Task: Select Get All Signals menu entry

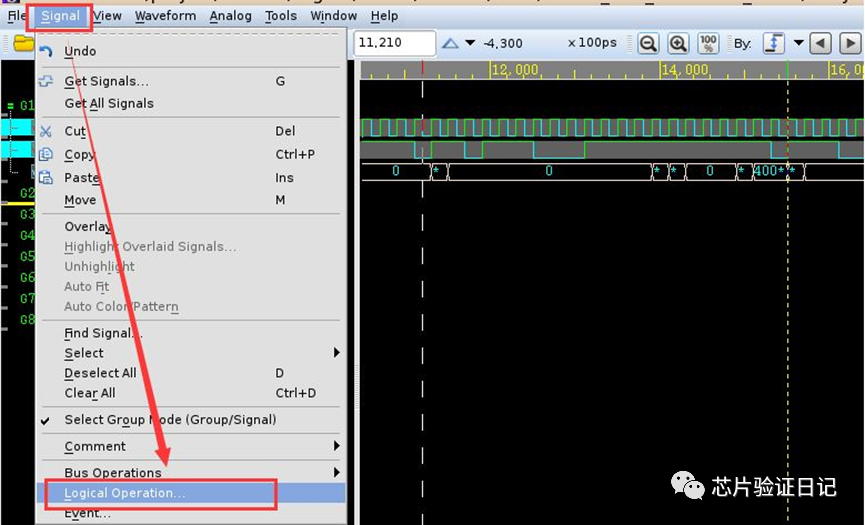Action: [x=191, y=103]
